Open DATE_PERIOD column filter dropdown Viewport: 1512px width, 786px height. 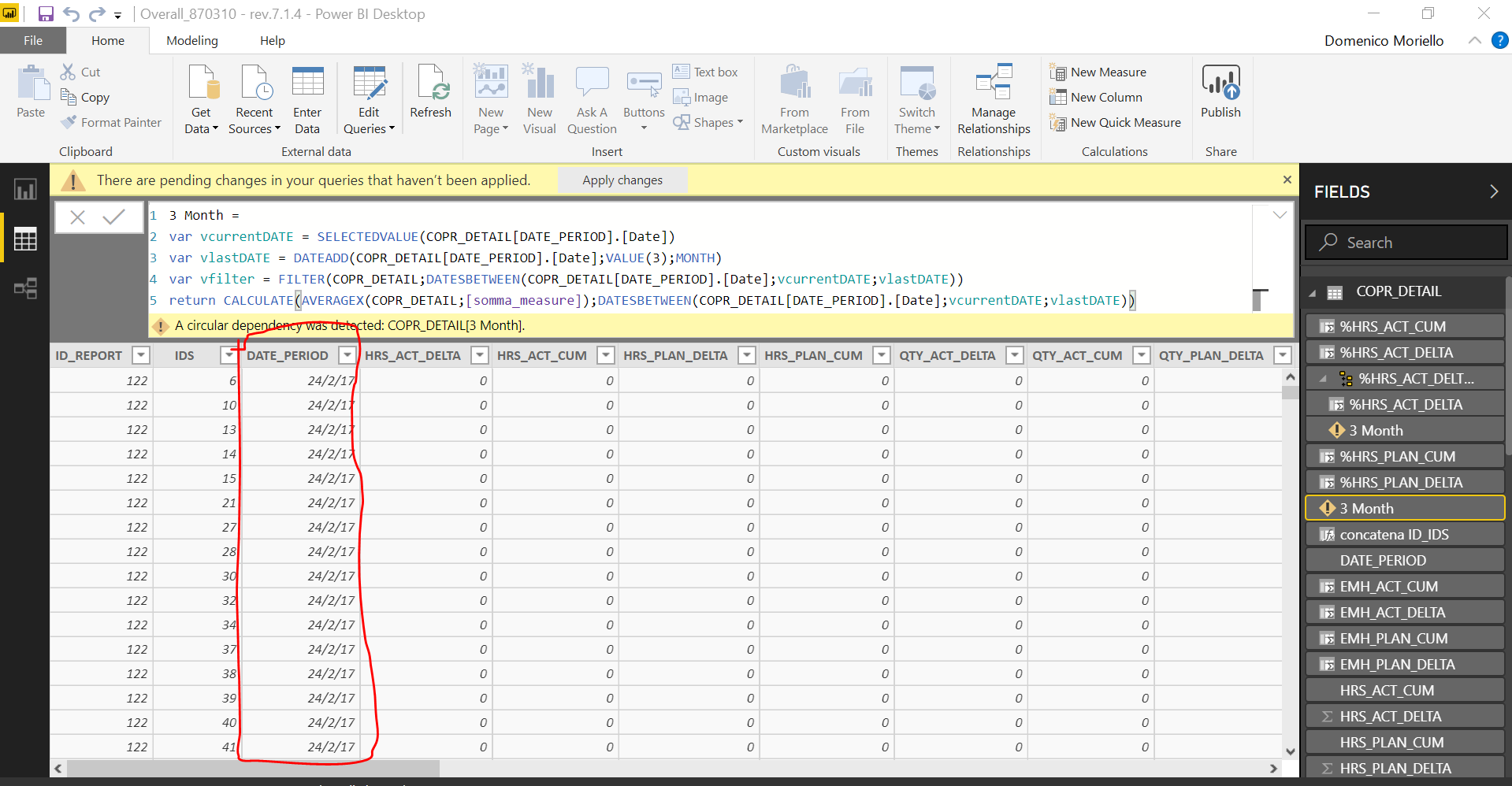click(347, 355)
